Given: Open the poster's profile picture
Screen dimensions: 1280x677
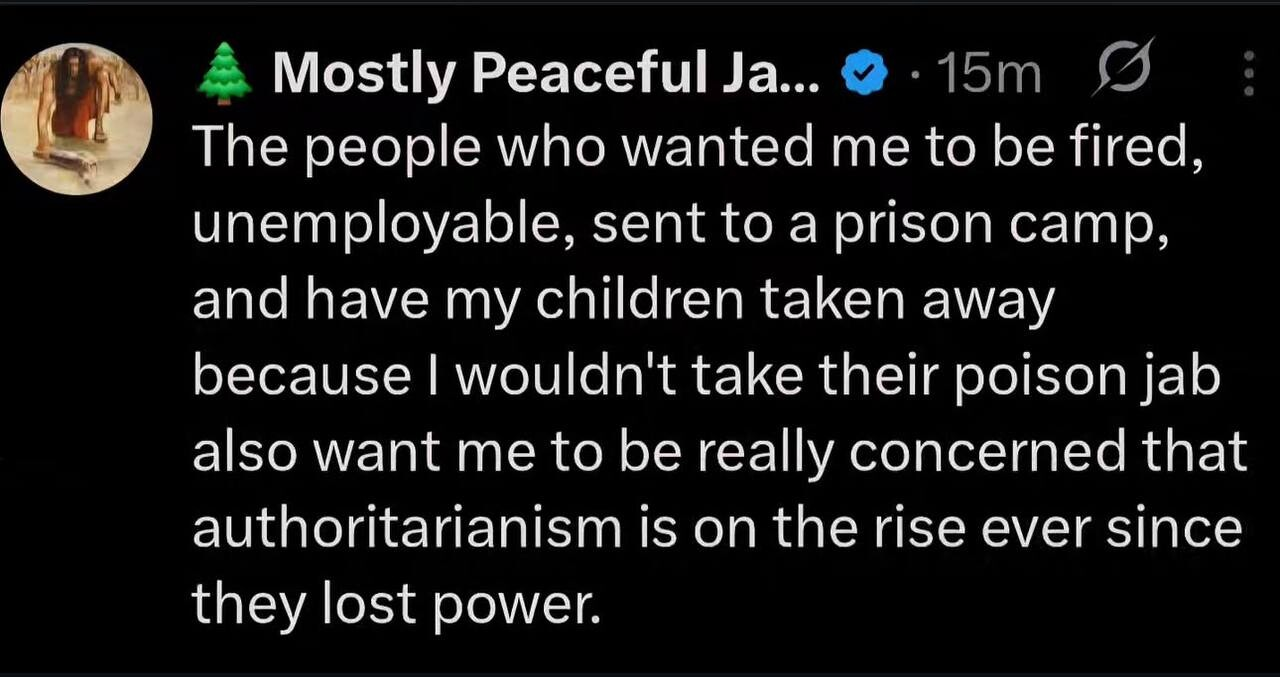Looking at the screenshot, I should [77, 118].
